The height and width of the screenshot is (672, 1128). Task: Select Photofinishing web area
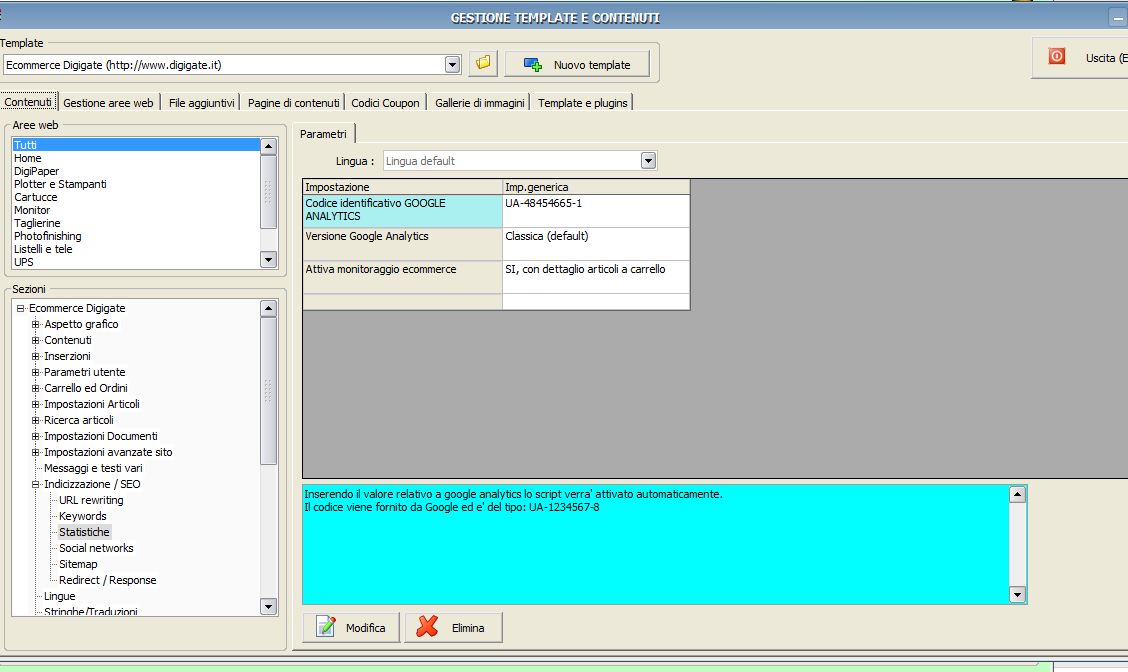click(x=136, y=236)
